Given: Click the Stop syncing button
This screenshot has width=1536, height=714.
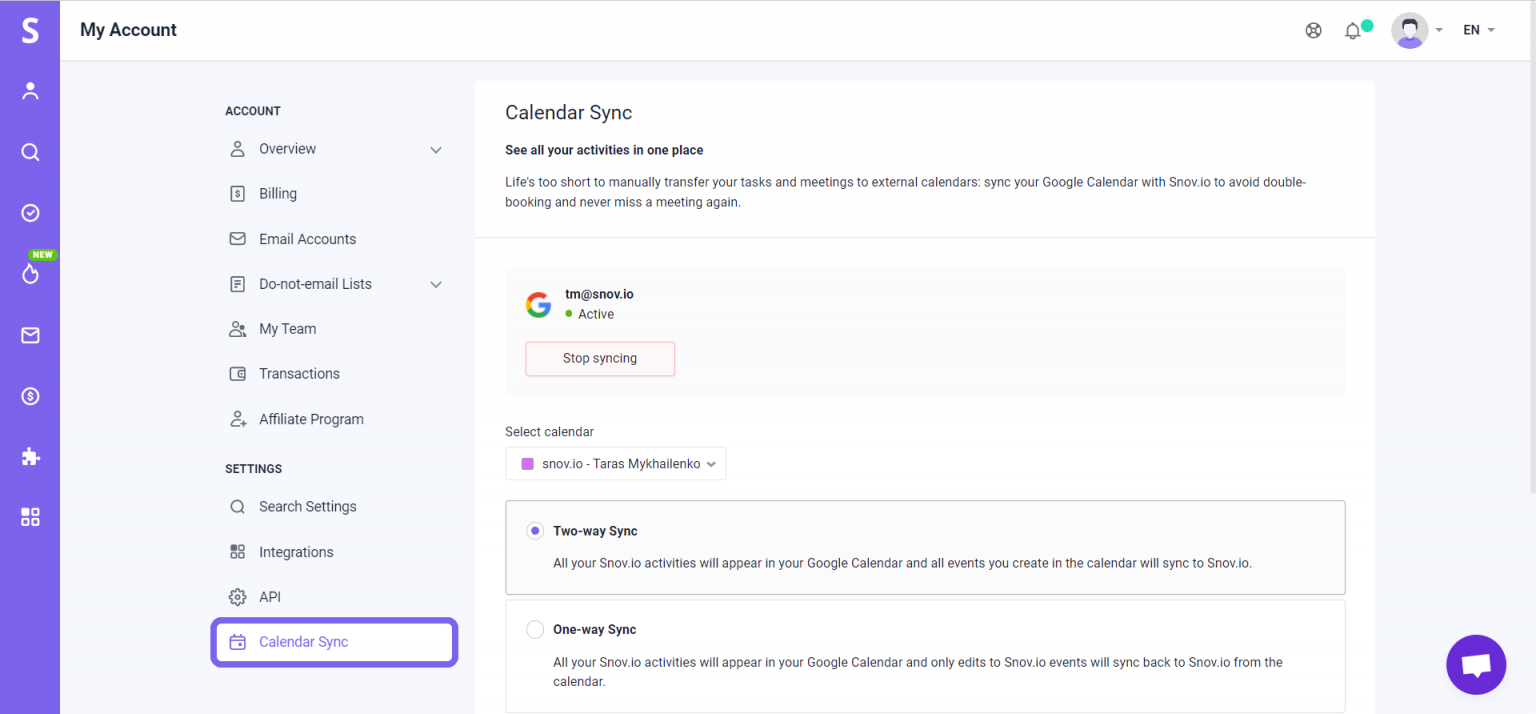Looking at the screenshot, I should pos(600,359).
